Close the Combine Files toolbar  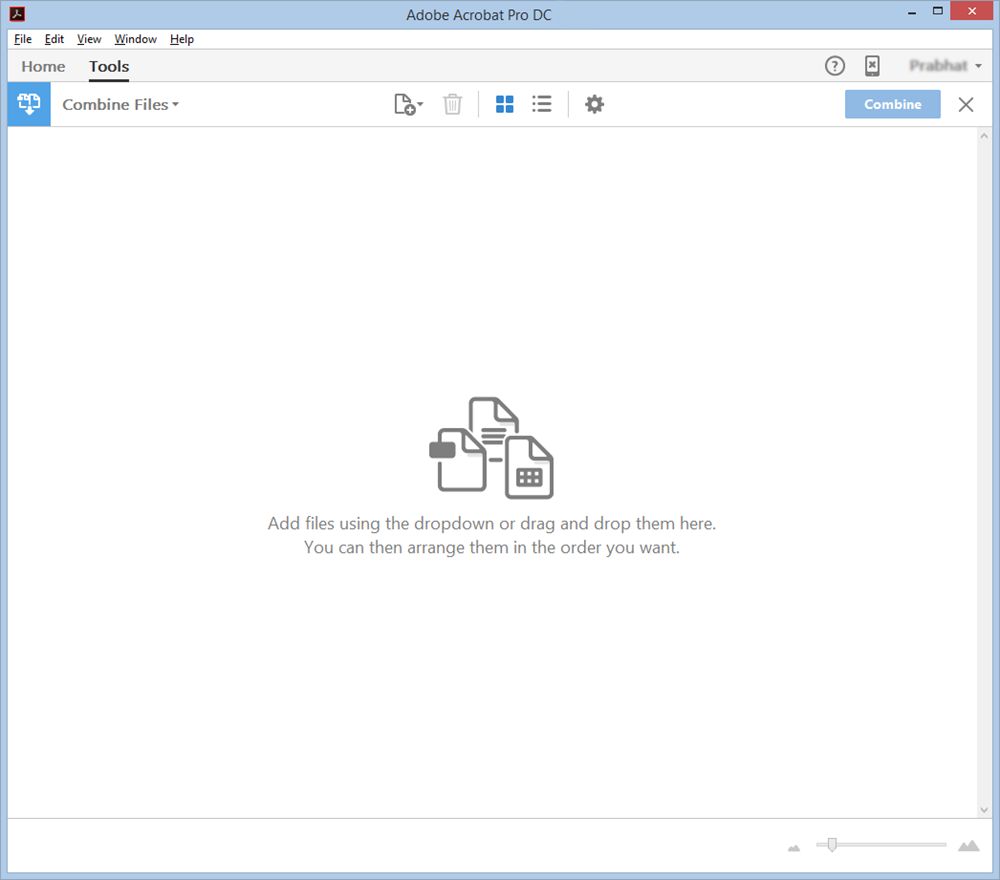point(966,104)
